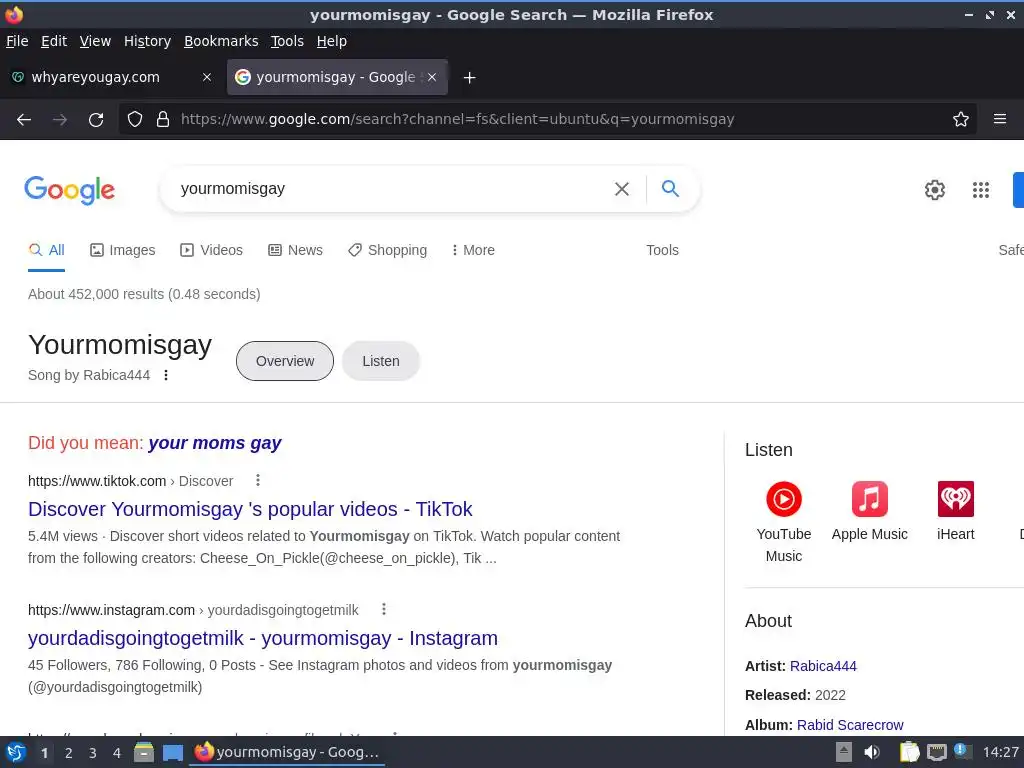This screenshot has width=1024, height=768.
Task: Open the clipboard tray icon
Action: pos(909,752)
